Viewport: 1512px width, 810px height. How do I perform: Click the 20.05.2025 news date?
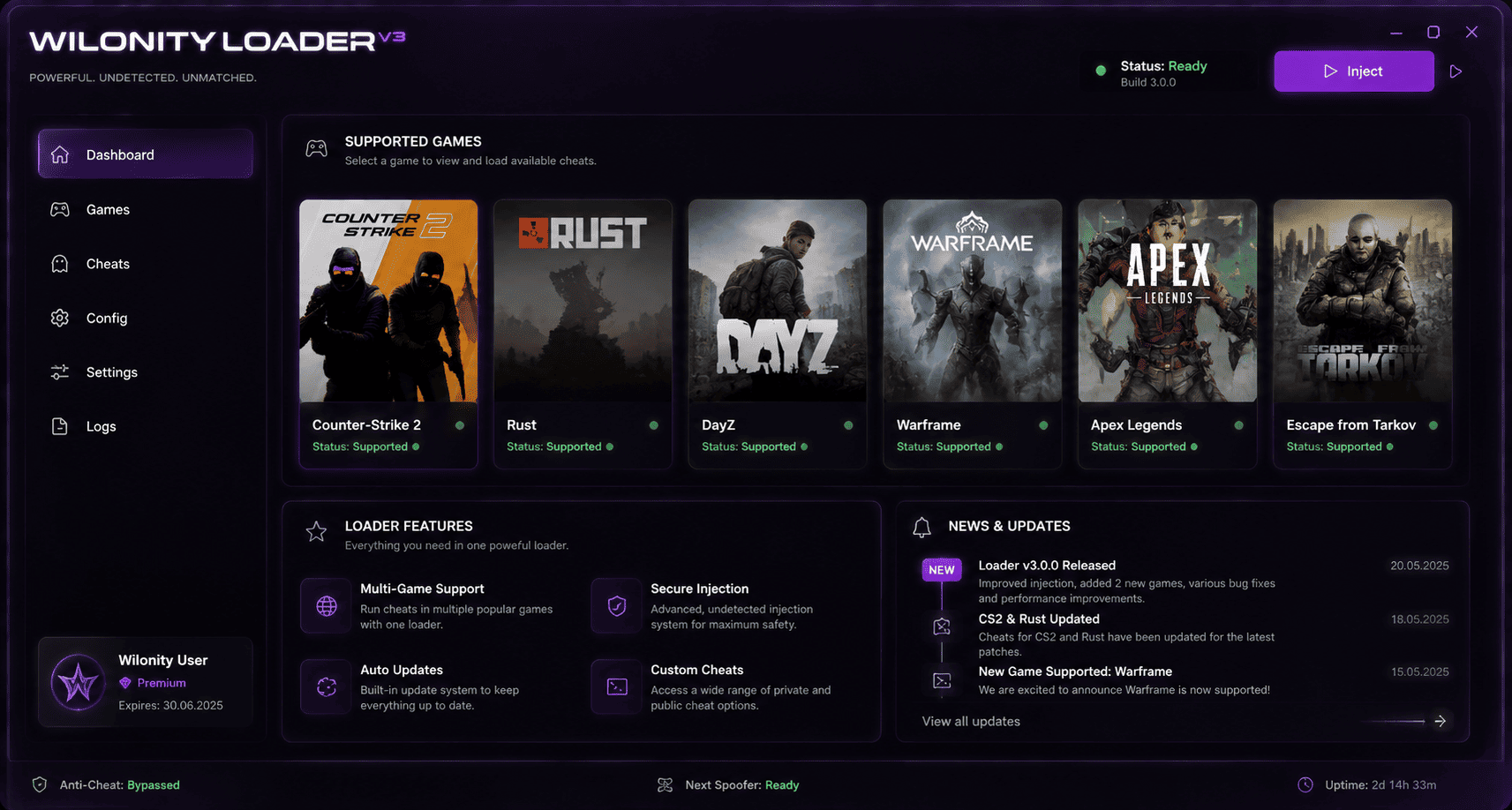tap(1419, 566)
